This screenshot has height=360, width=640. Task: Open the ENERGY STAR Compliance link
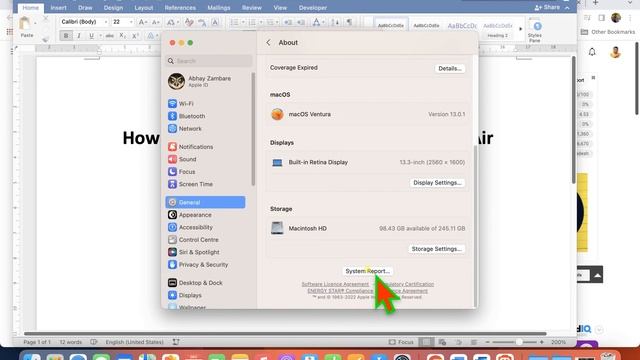coord(340,291)
